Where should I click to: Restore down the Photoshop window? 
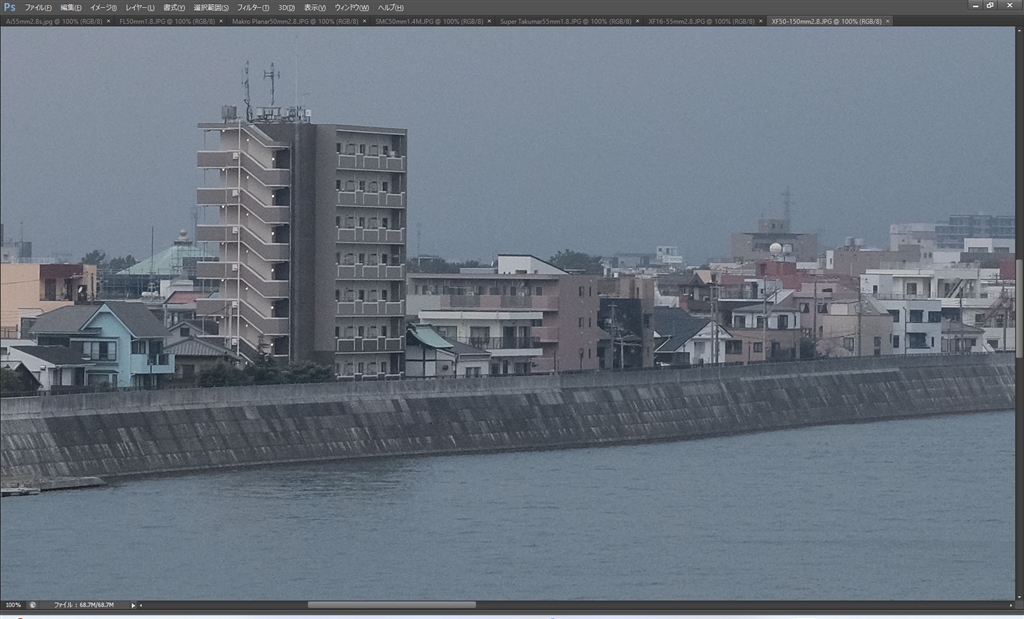991,5
